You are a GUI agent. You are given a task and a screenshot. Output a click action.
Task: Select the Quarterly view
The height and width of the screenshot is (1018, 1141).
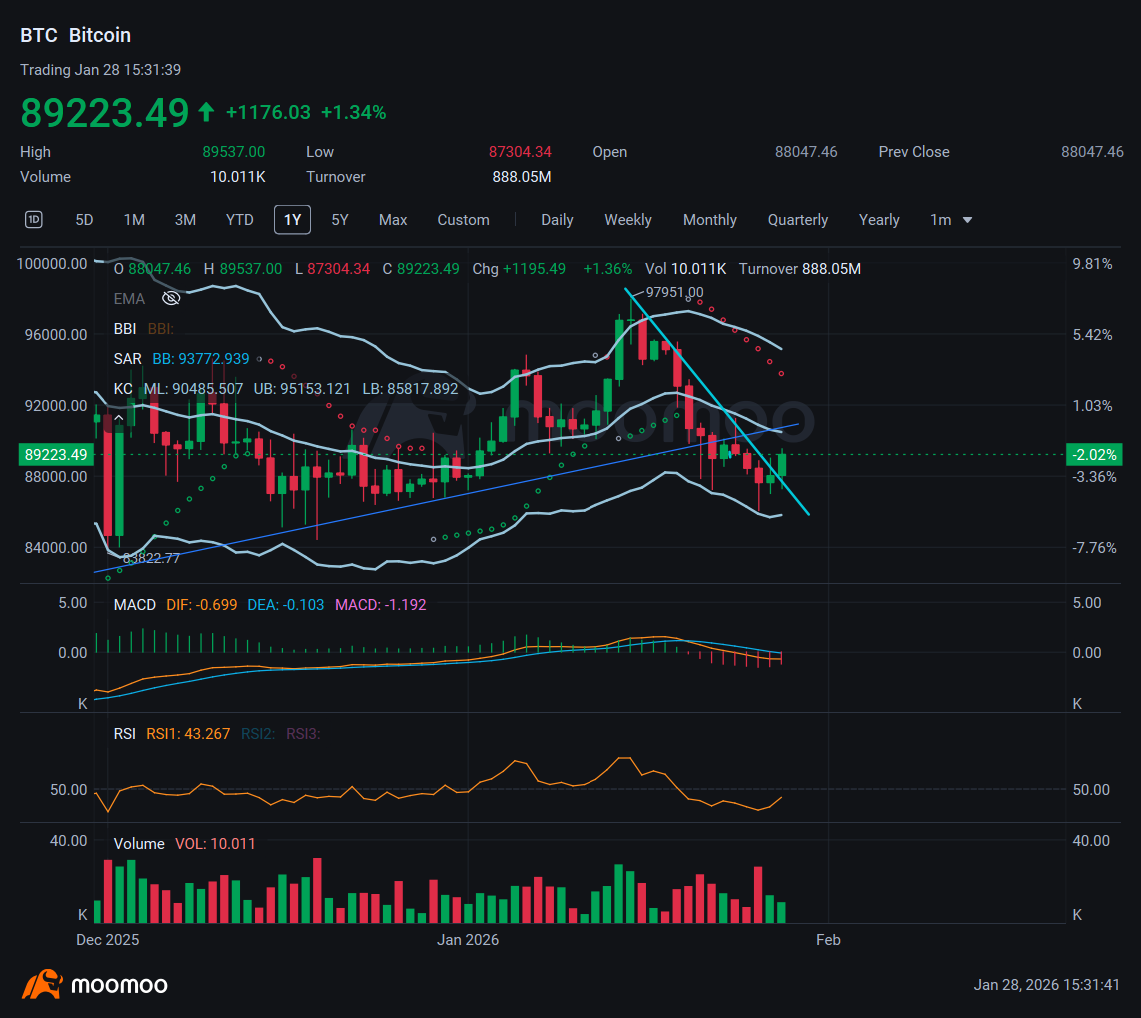click(x=798, y=219)
